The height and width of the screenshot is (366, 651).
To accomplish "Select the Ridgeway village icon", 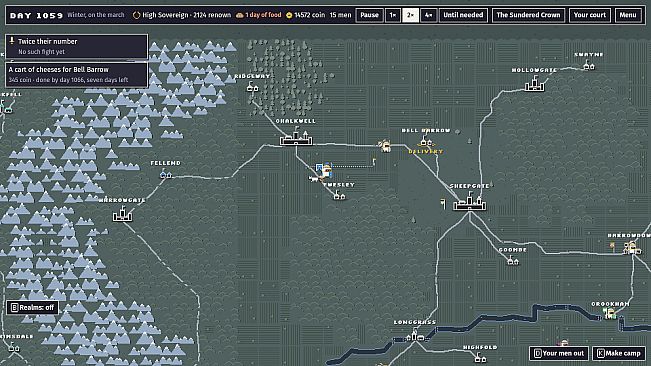I will [x=252, y=87].
